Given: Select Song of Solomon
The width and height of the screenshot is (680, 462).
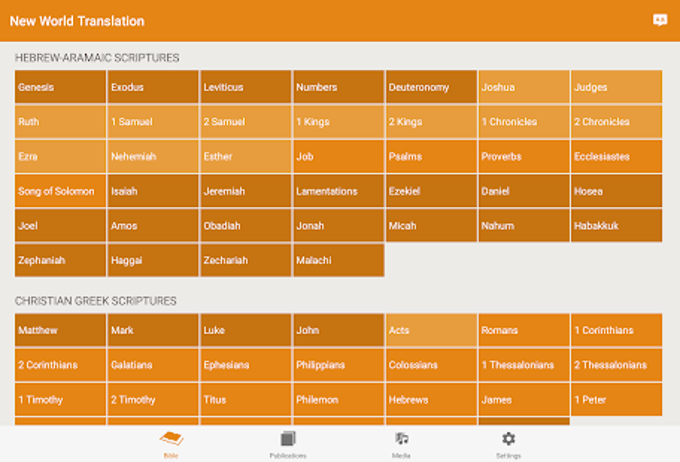Looking at the screenshot, I should pos(60,191).
